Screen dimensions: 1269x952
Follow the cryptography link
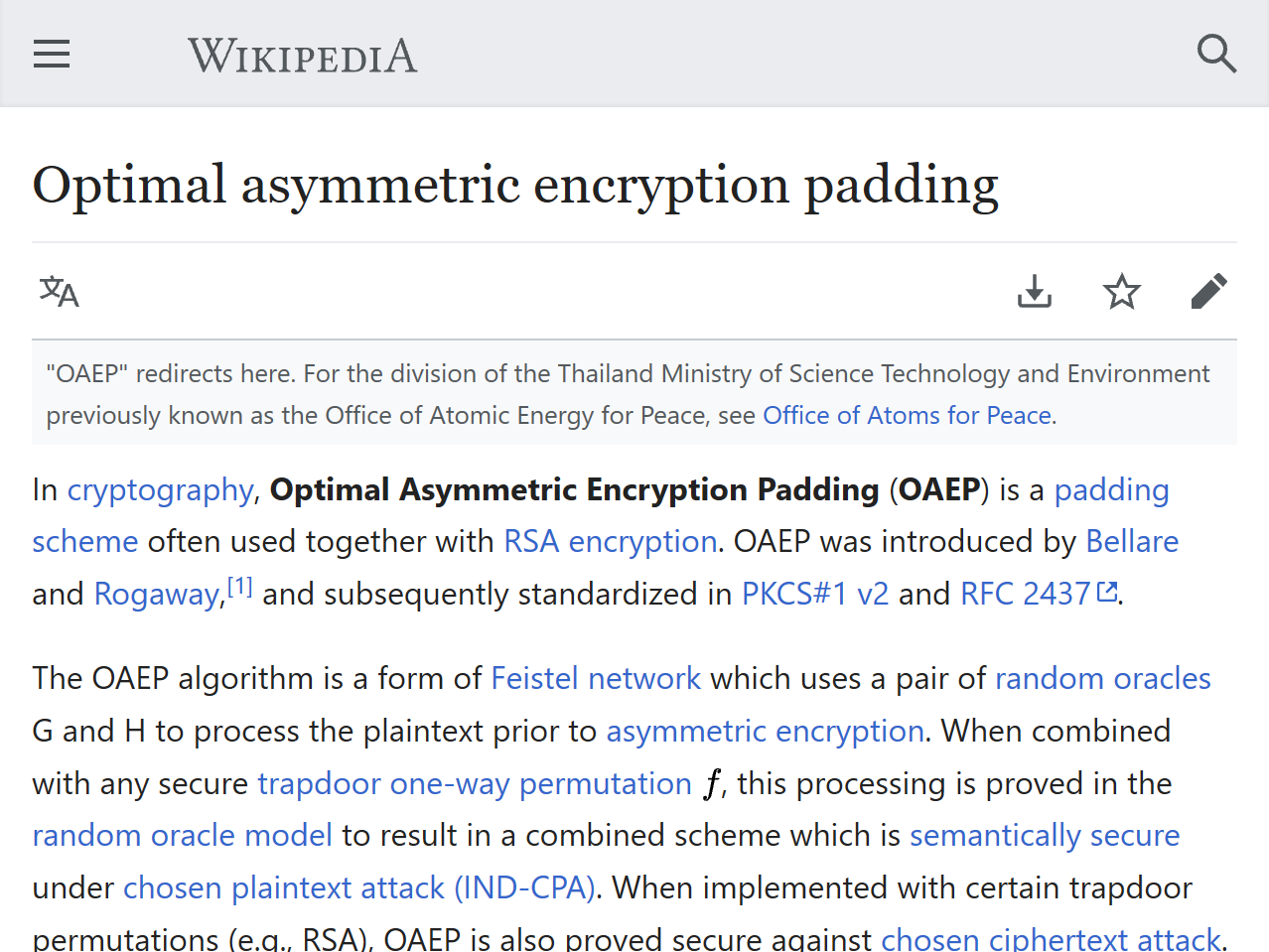coord(160,489)
